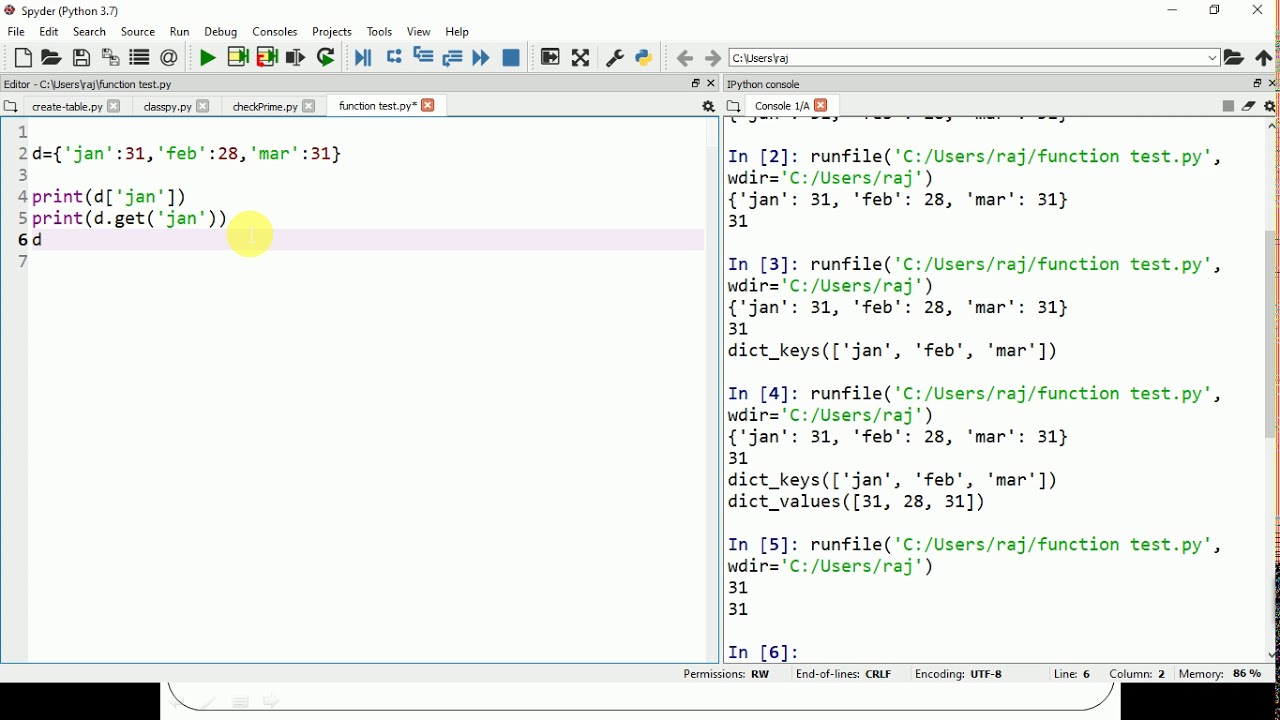
Task: Click the console vertical scrollbar
Action: tap(1272, 335)
